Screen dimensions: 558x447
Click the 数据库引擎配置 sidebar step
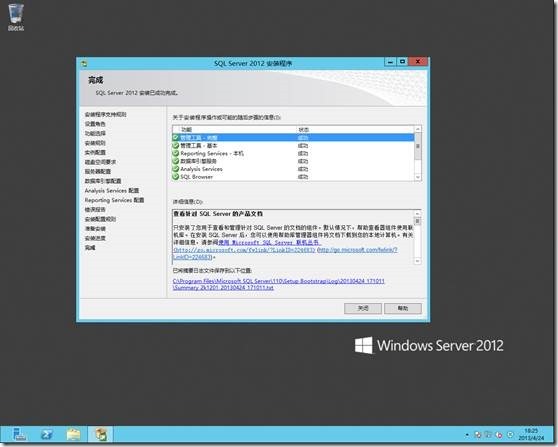(x=103, y=181)
